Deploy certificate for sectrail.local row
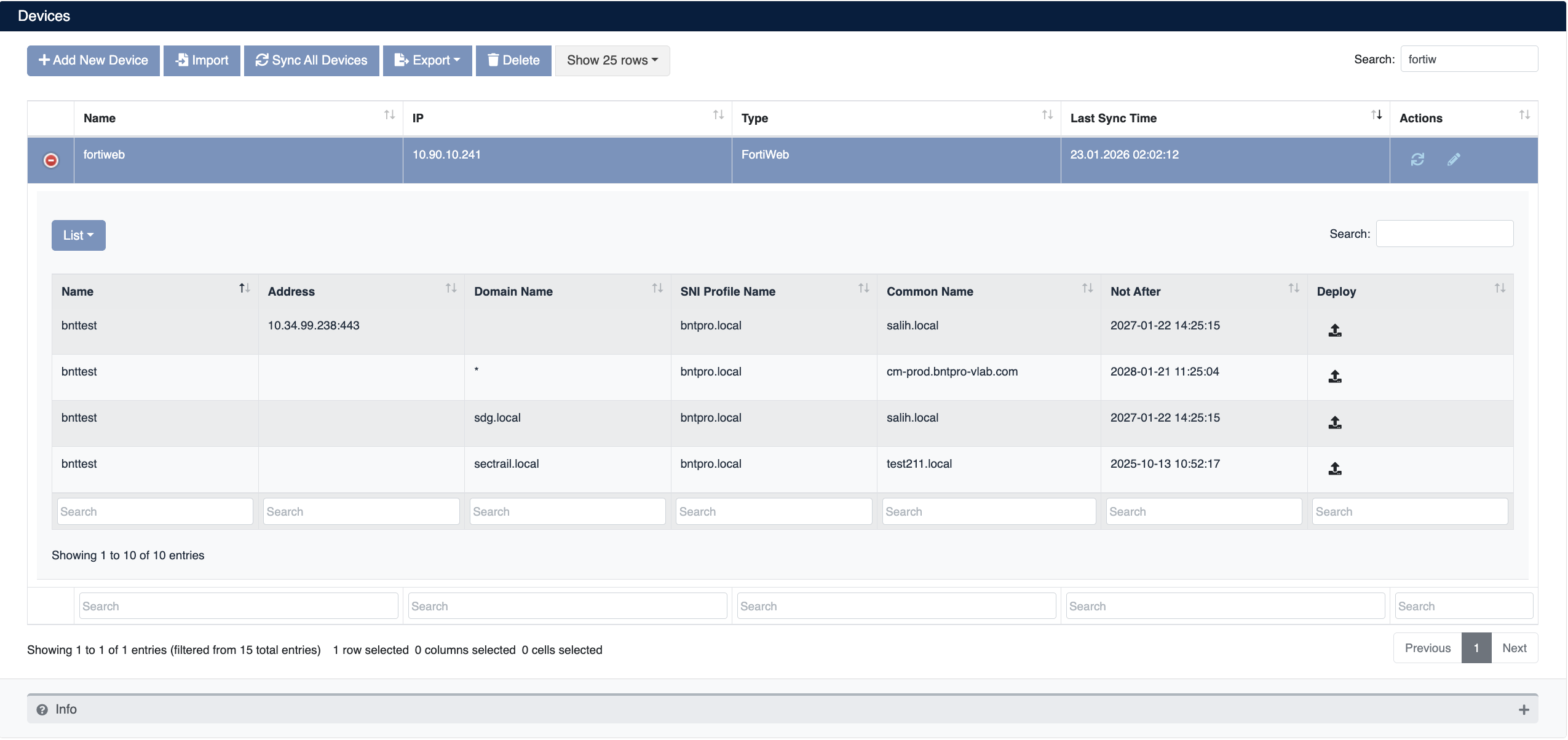 [x=1335, y=469]
